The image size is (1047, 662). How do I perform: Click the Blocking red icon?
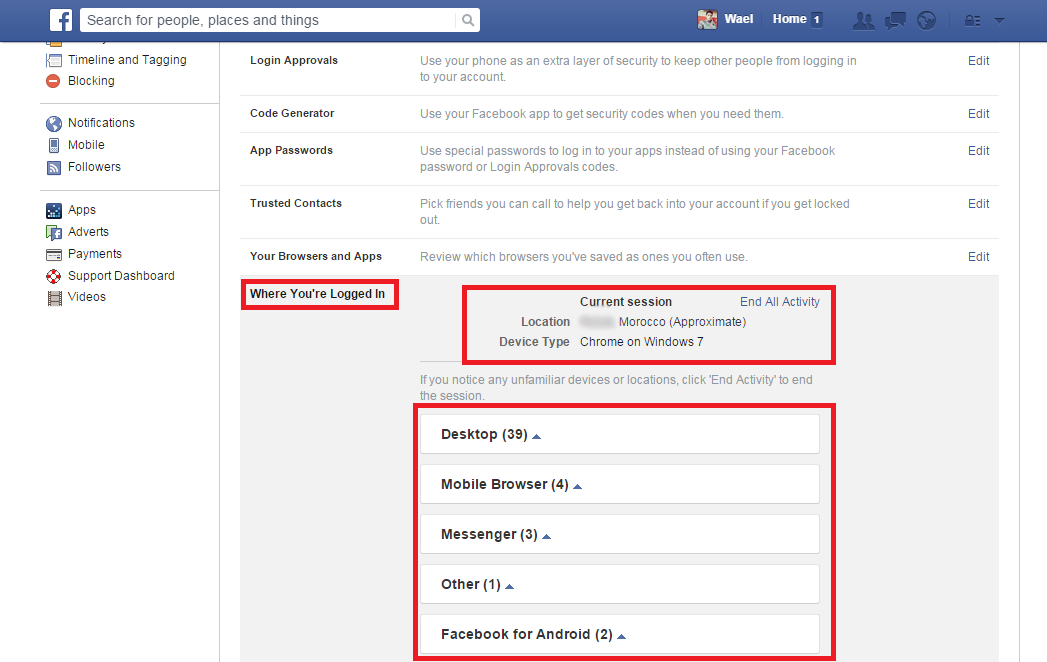click(x=53, y=81)
